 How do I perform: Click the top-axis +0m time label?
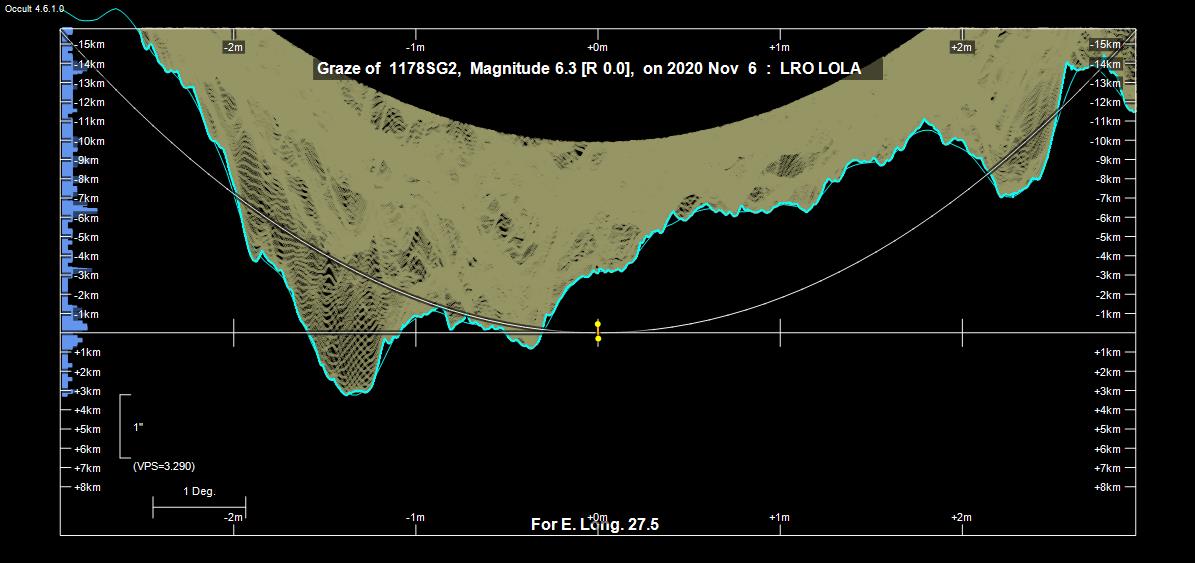(597, 47)
